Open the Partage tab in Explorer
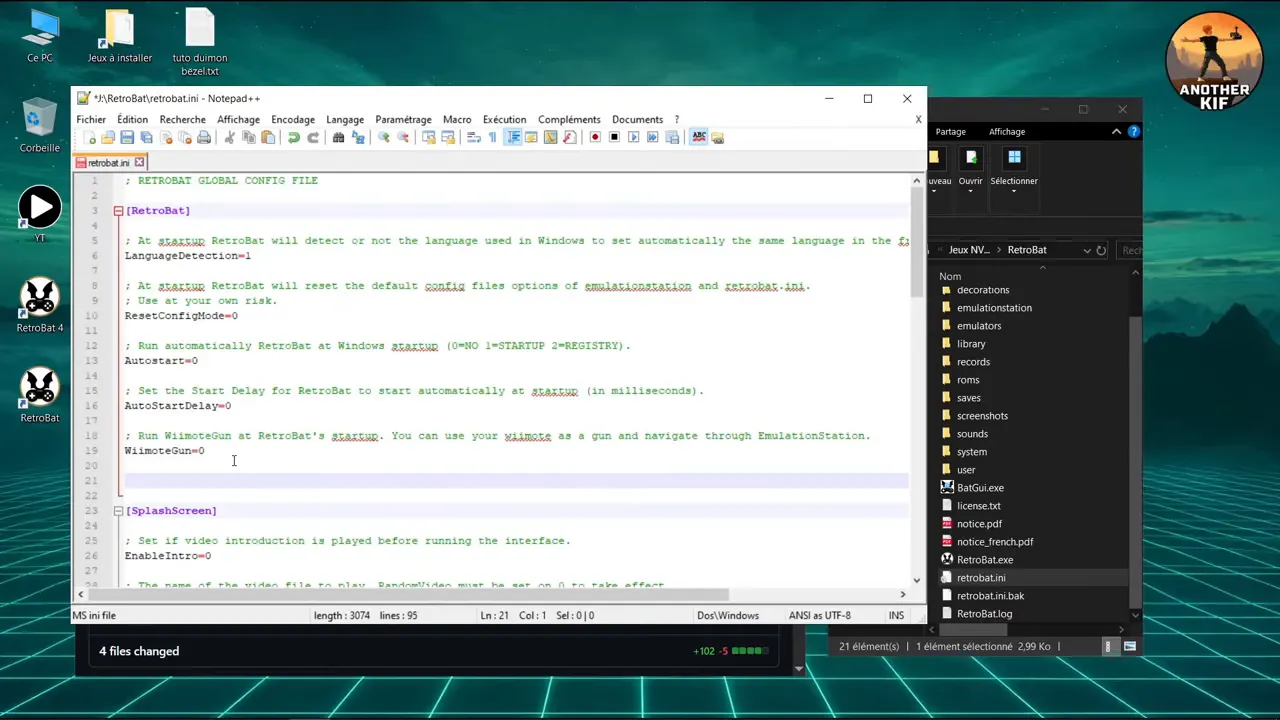This screenshot has width=1280, height=720. [950, 131]
